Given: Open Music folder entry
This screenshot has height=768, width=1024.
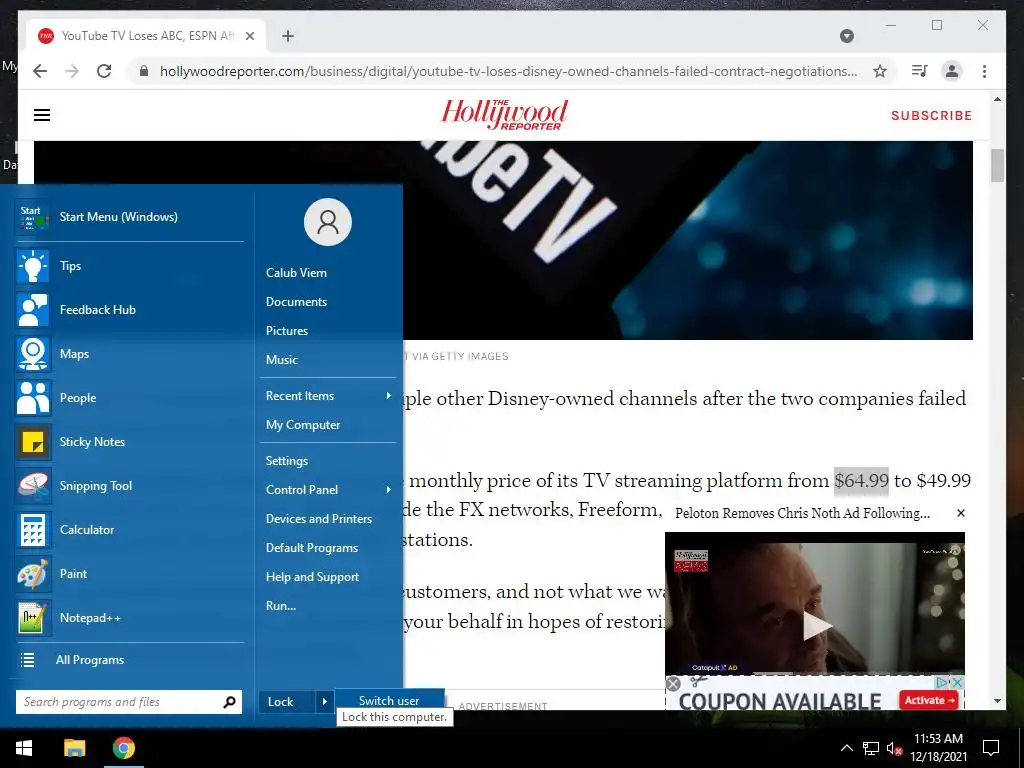Looking at the screenshot, I should (281, 360).
